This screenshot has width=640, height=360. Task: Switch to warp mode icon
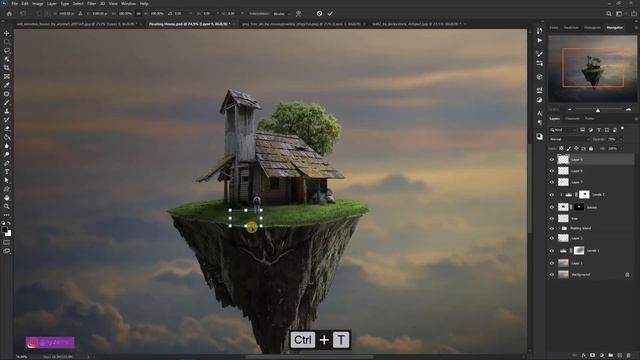point(298,13)
